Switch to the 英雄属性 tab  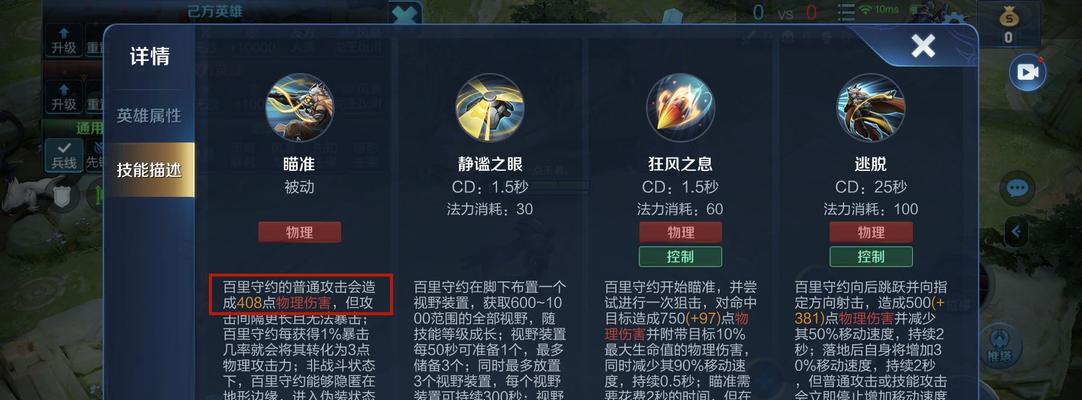tap(149, 116)
